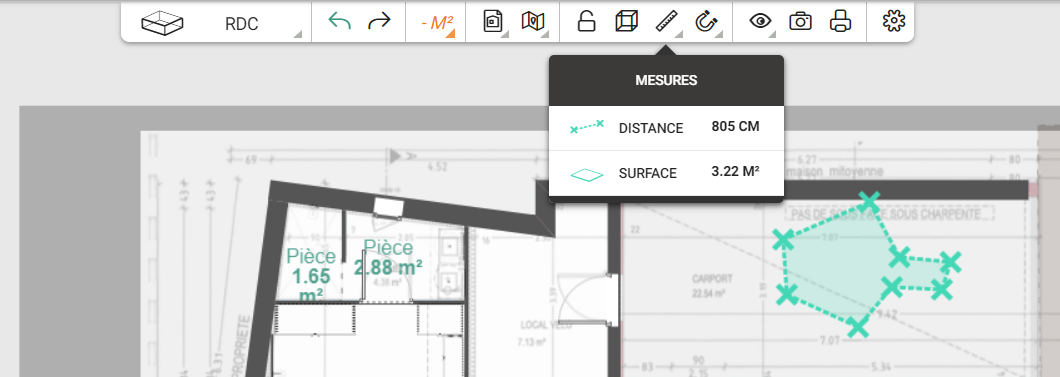Take a snapshot with camera icon
Screen dimensions: 1060x377
tap(800, 22)
